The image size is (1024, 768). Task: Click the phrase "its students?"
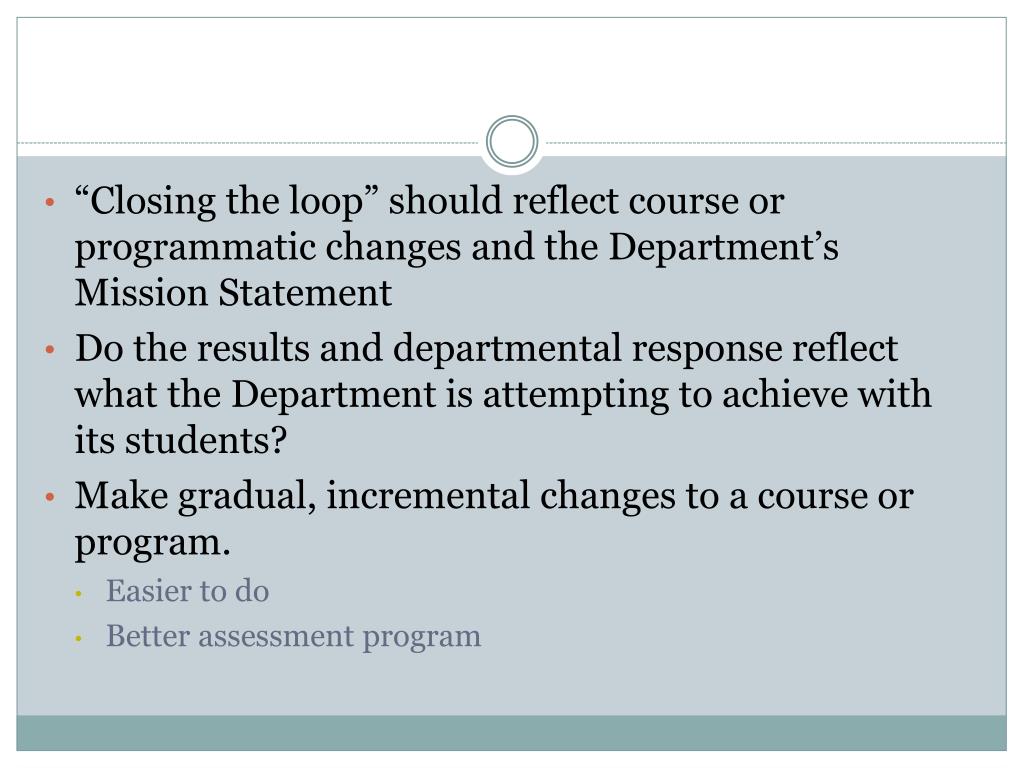point(181,440)
